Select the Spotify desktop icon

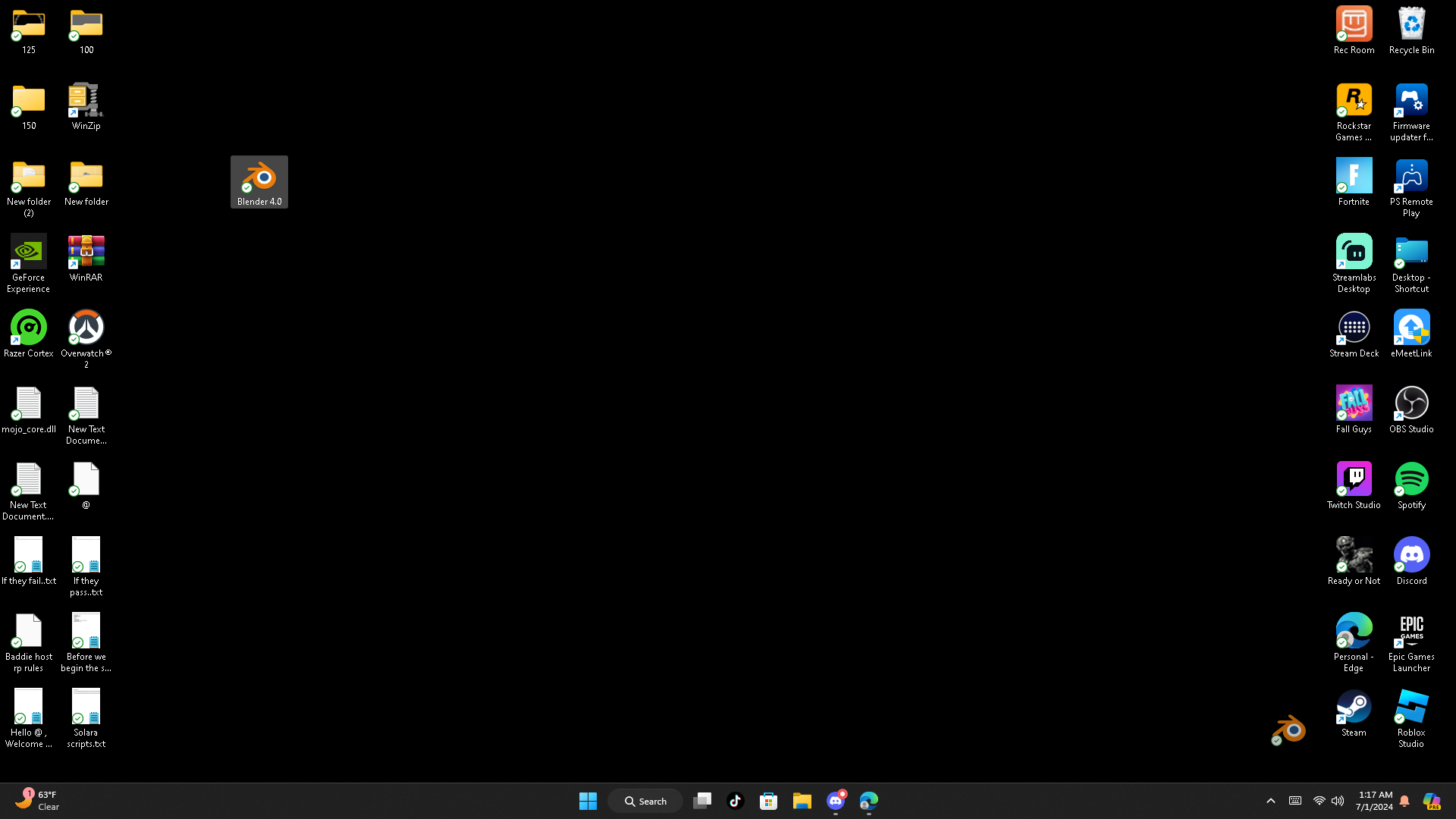point(1412,485)
